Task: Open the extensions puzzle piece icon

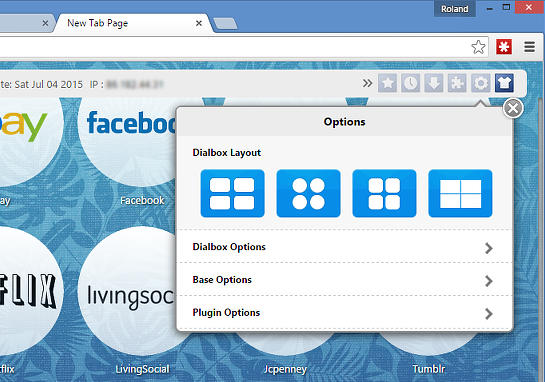Action: click(457, 83)
